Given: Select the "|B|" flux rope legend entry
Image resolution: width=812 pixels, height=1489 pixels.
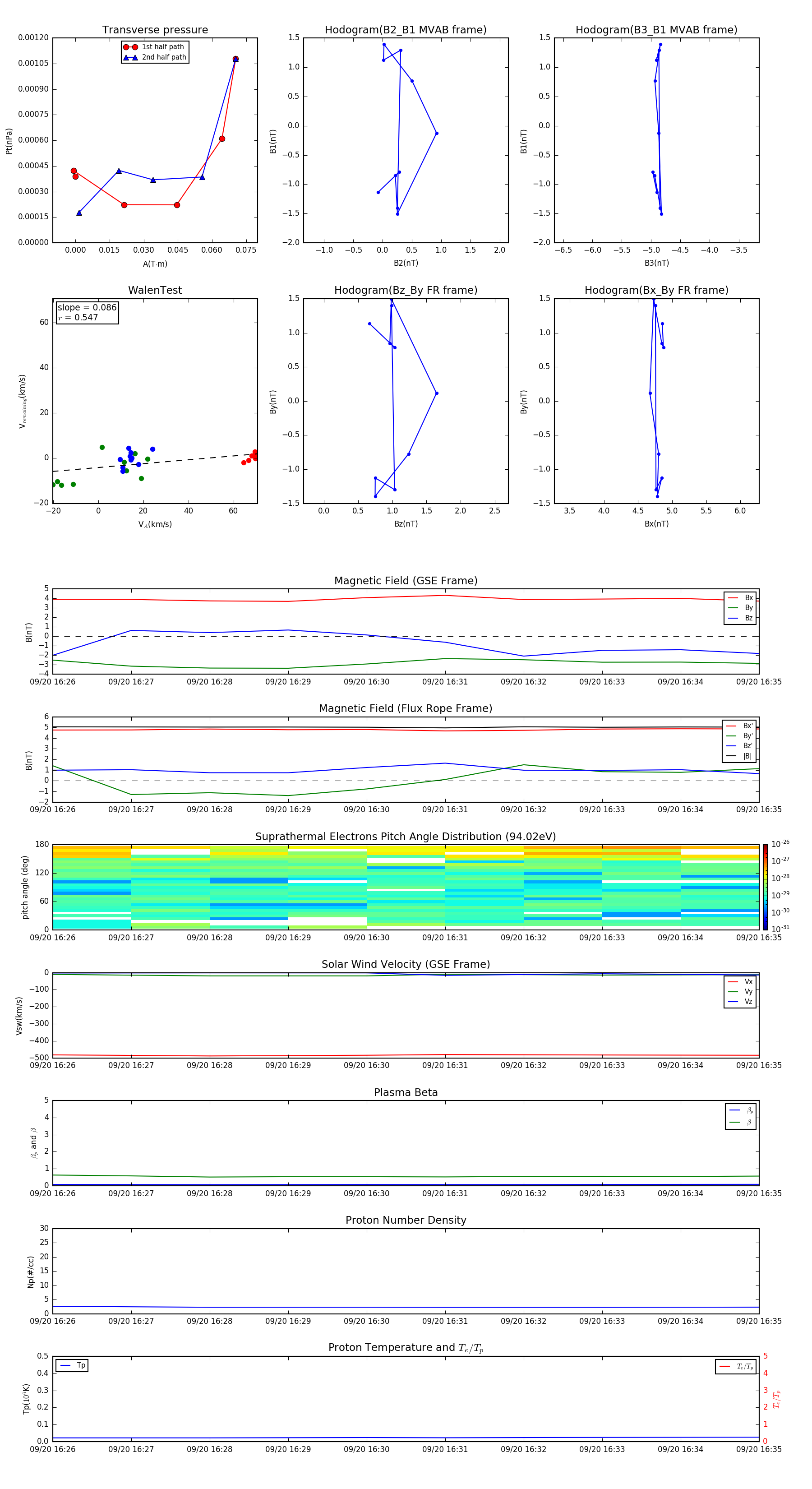Looking at the screenshot, I should tap(739, 756).
